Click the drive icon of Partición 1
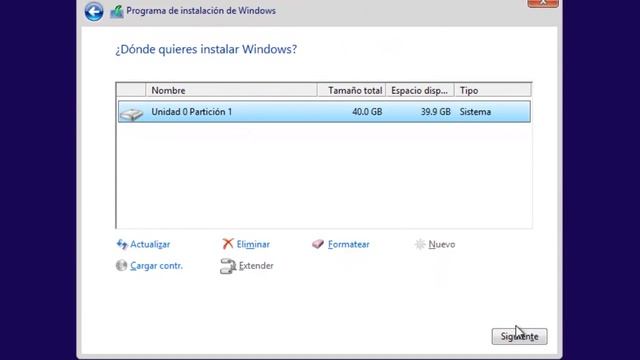640x360 pixels. pyautogui.click(x=131, y=114)
